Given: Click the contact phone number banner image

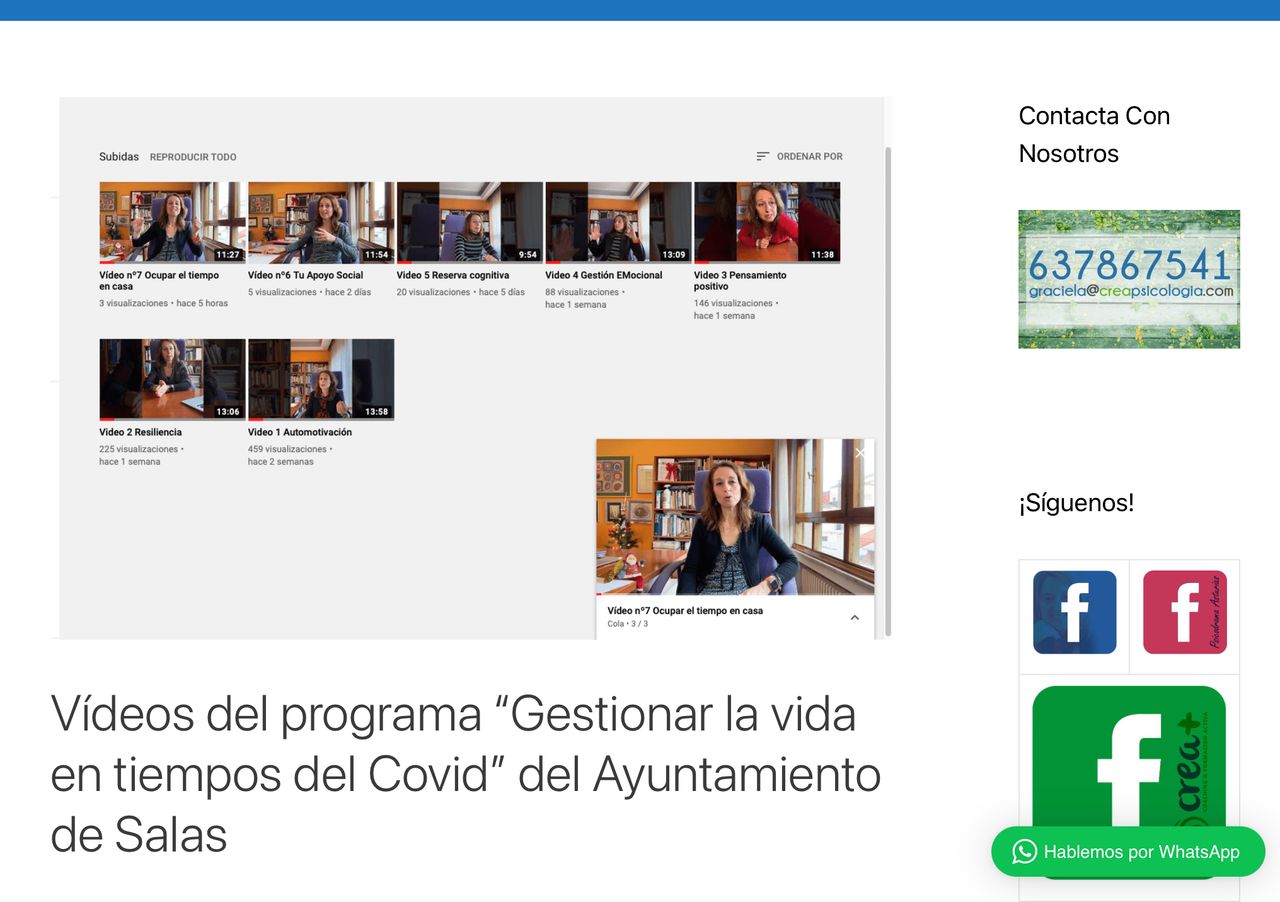Looking at the screenshot, I should (1128, 279).
